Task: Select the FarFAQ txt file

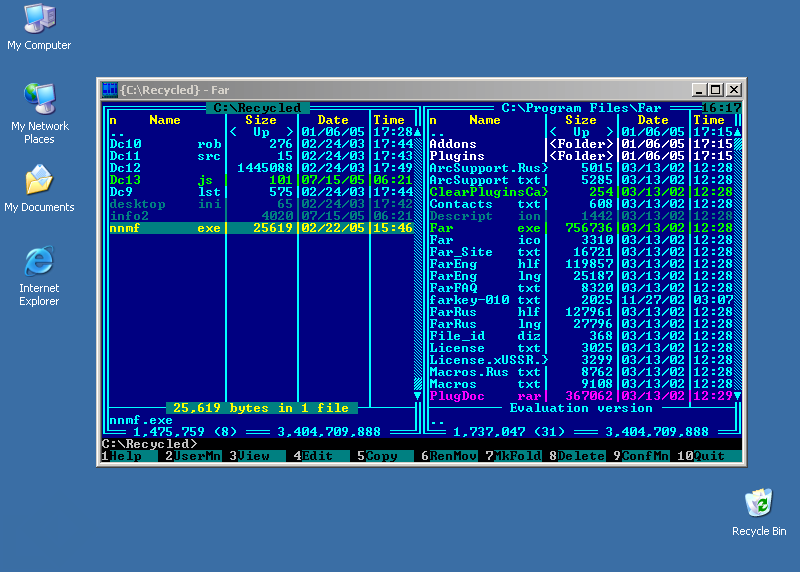Action: coord(581,288)
